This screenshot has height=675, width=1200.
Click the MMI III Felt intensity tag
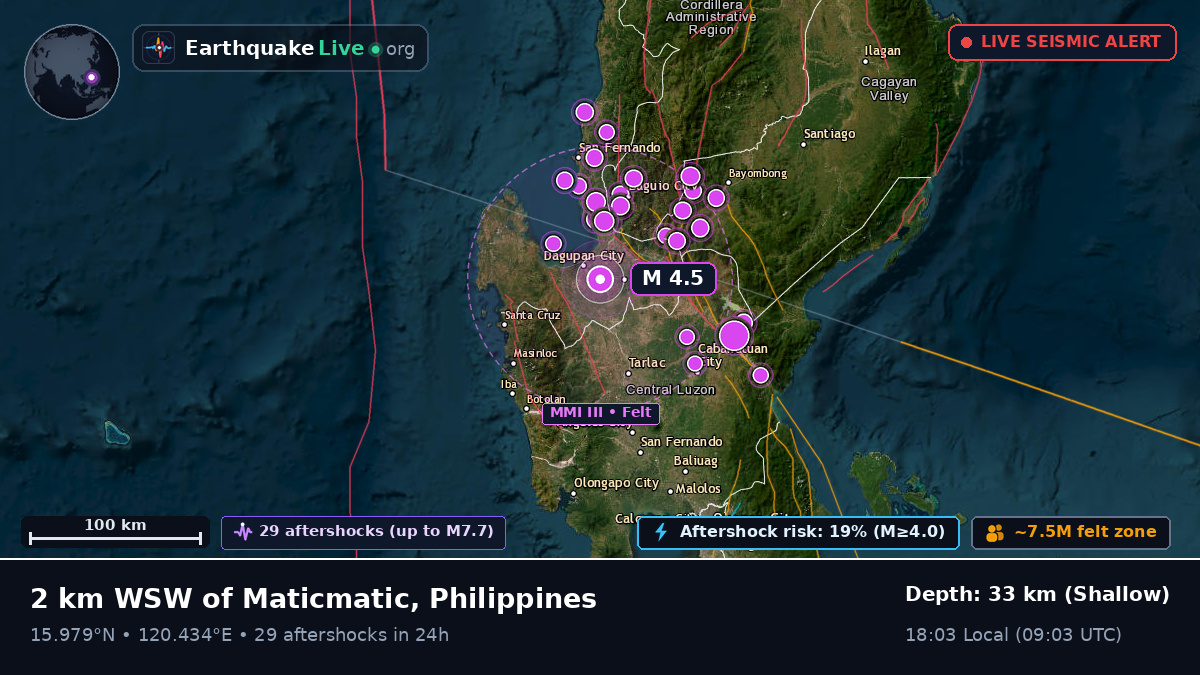(x=601, y=413)
